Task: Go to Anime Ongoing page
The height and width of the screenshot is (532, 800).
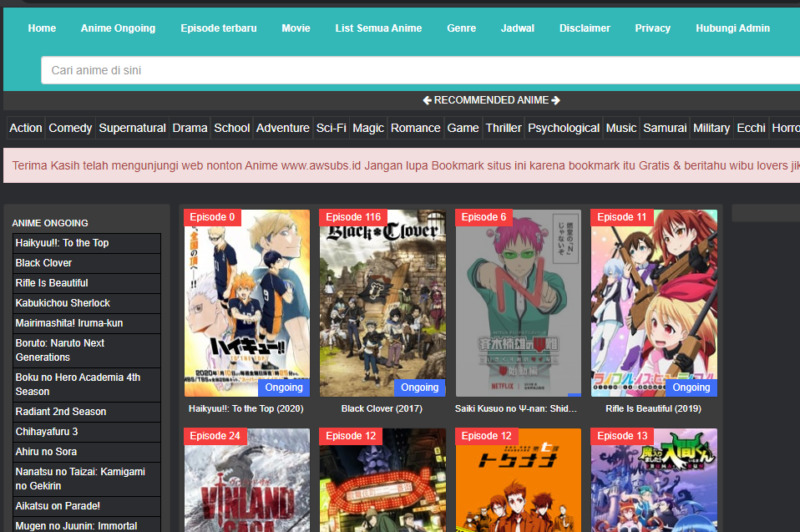Action: (x=118, y=29)
